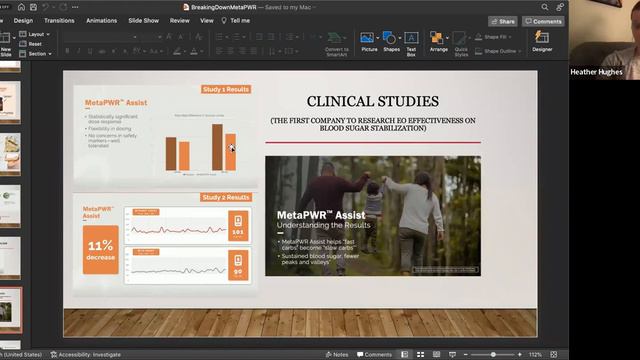Viewport: 640px width, 360px height.
Task: Reset the slide layout
Action: [x=31, y=44]
